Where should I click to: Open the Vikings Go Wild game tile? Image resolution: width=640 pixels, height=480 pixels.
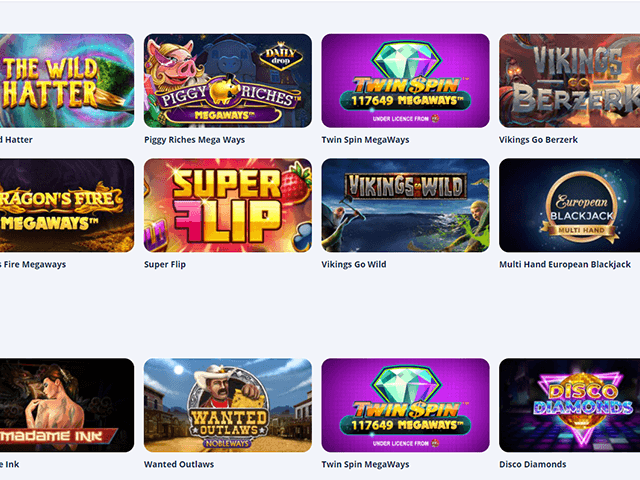(x=405, y=205)
